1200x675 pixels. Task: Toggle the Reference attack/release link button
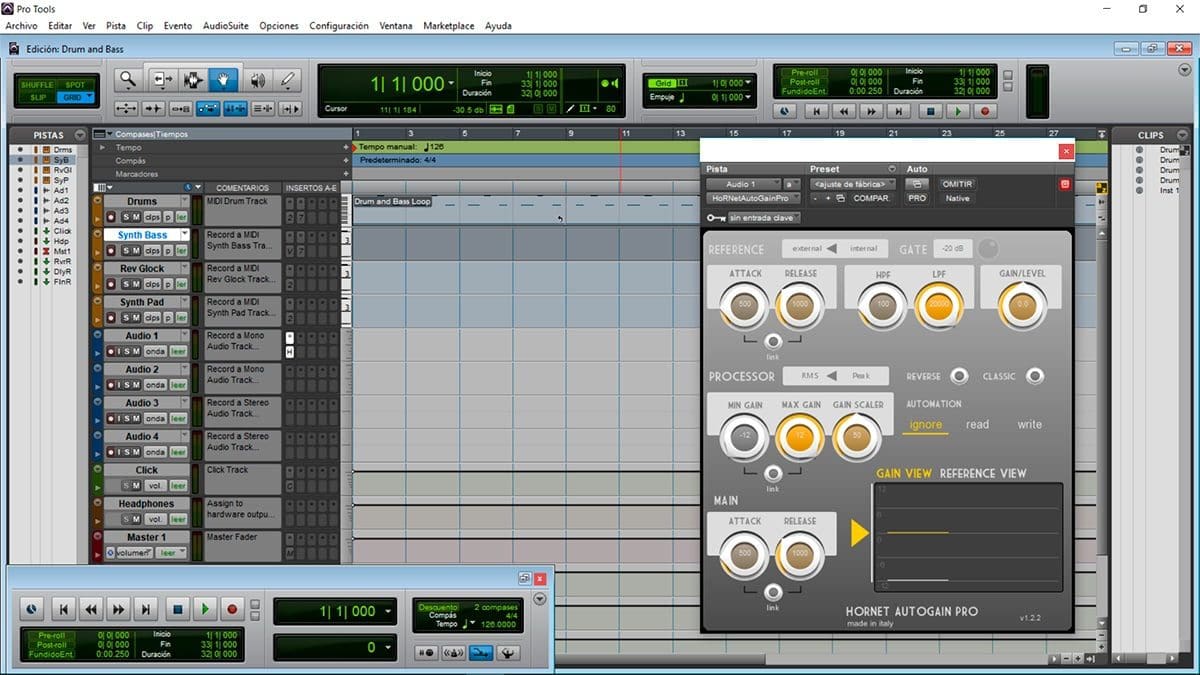click(x=773, y=341)
